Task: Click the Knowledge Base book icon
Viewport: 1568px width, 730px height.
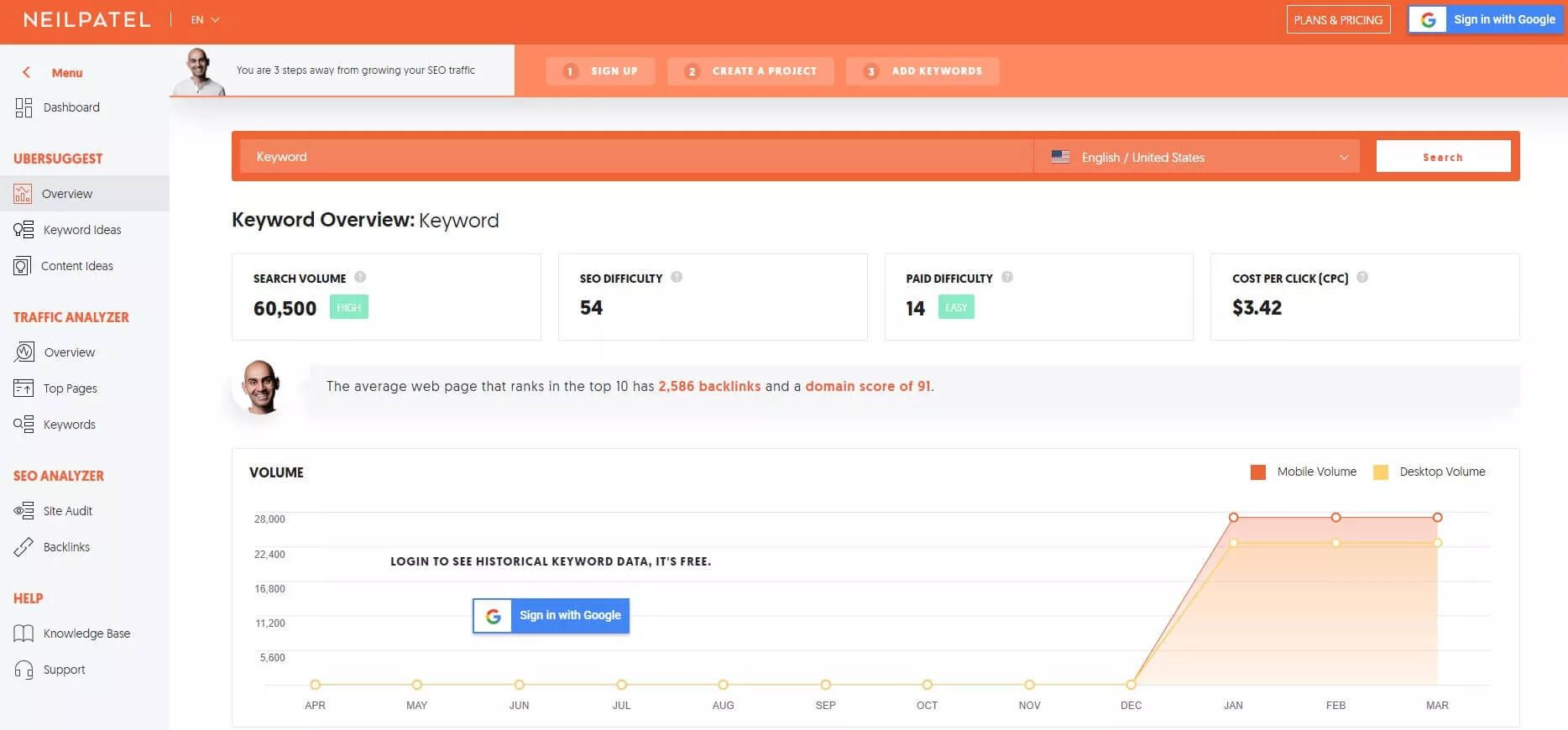Action: pos(24,634)
